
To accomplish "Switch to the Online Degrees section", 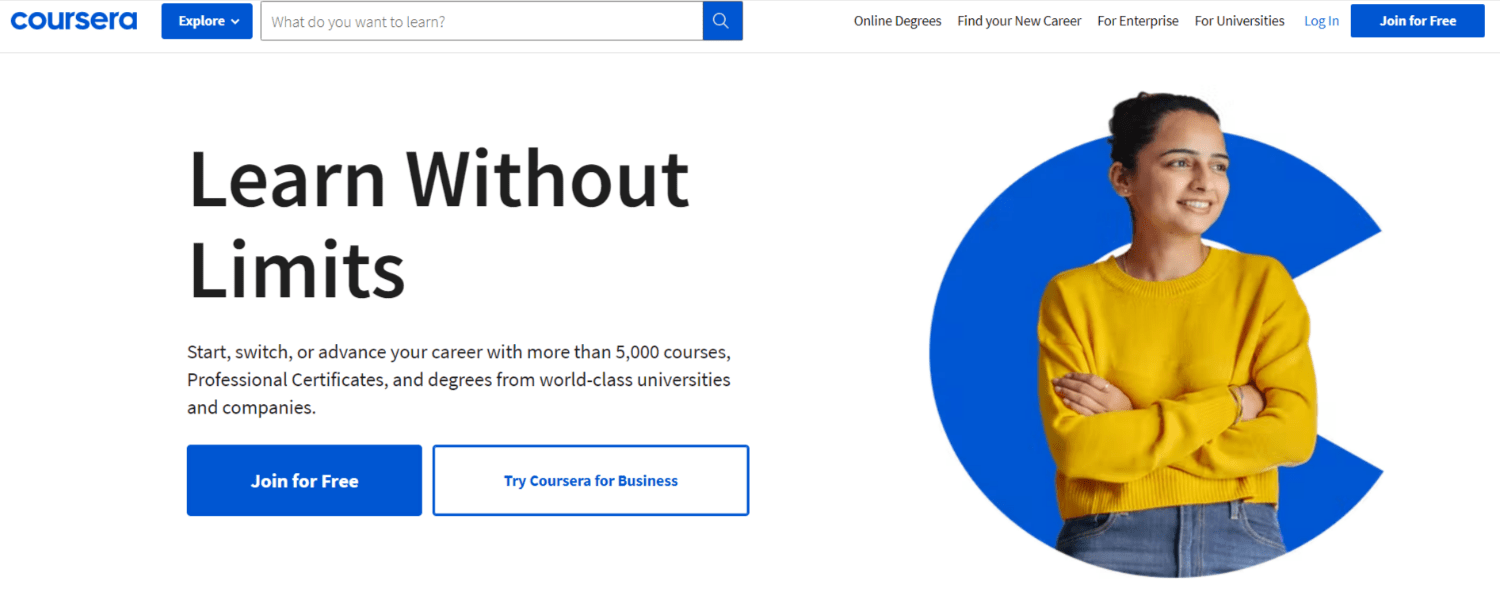I will click(x=897, y=20).
